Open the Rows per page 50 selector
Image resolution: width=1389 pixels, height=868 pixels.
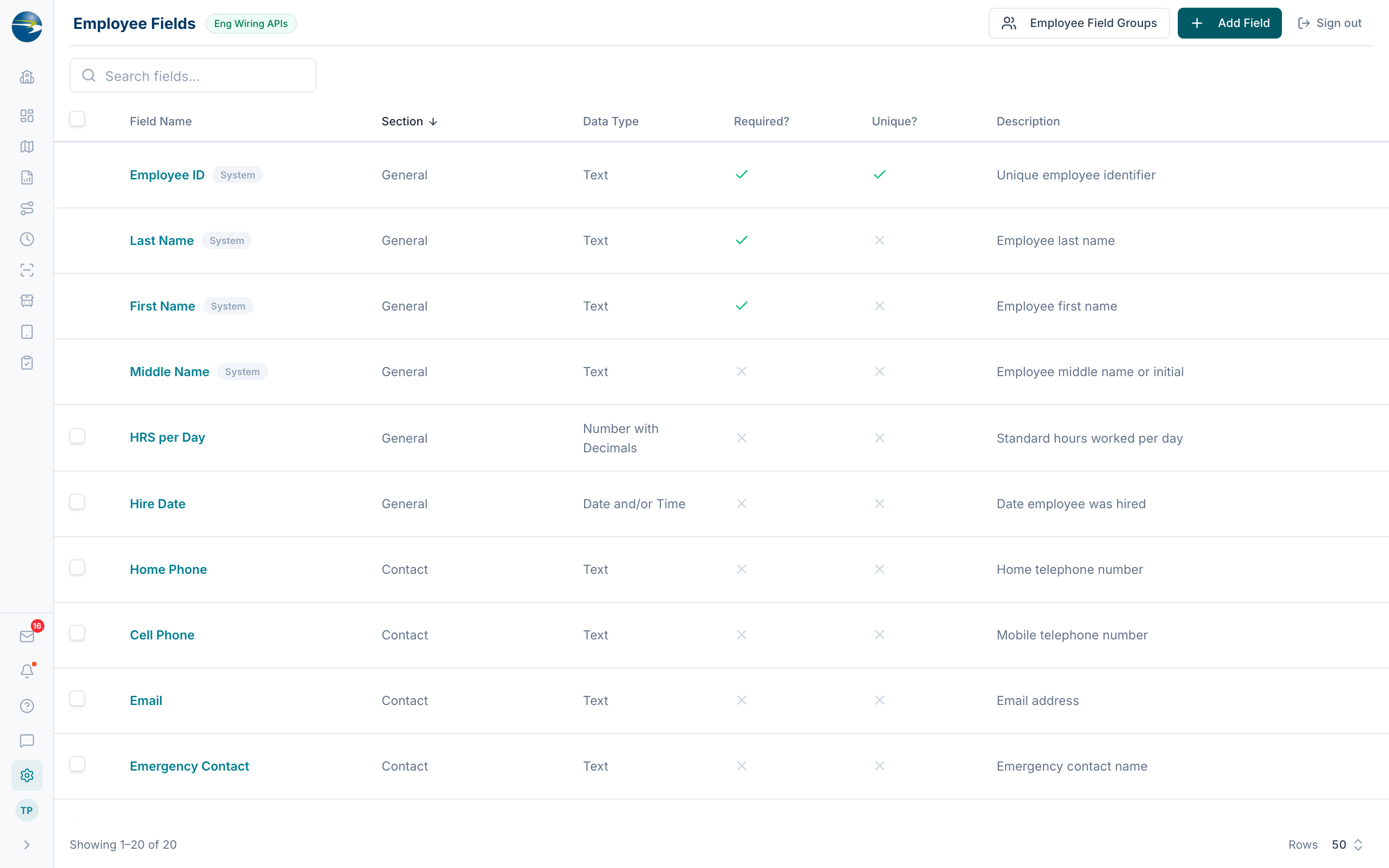click(x=1347, y=844)
